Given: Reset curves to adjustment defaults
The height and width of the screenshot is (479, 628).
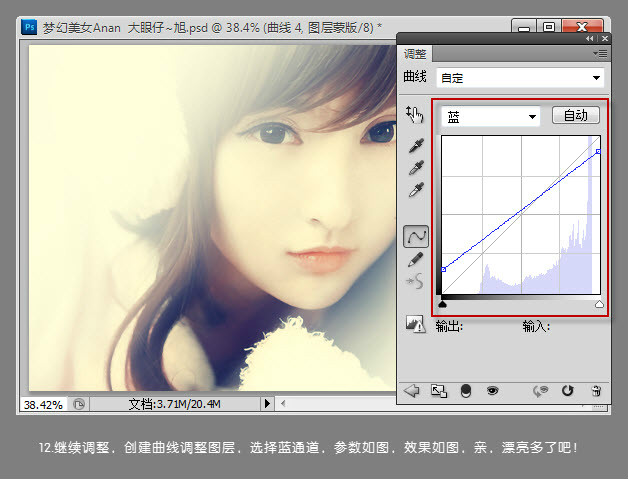Looking at the screenshot, I should 569,390.
